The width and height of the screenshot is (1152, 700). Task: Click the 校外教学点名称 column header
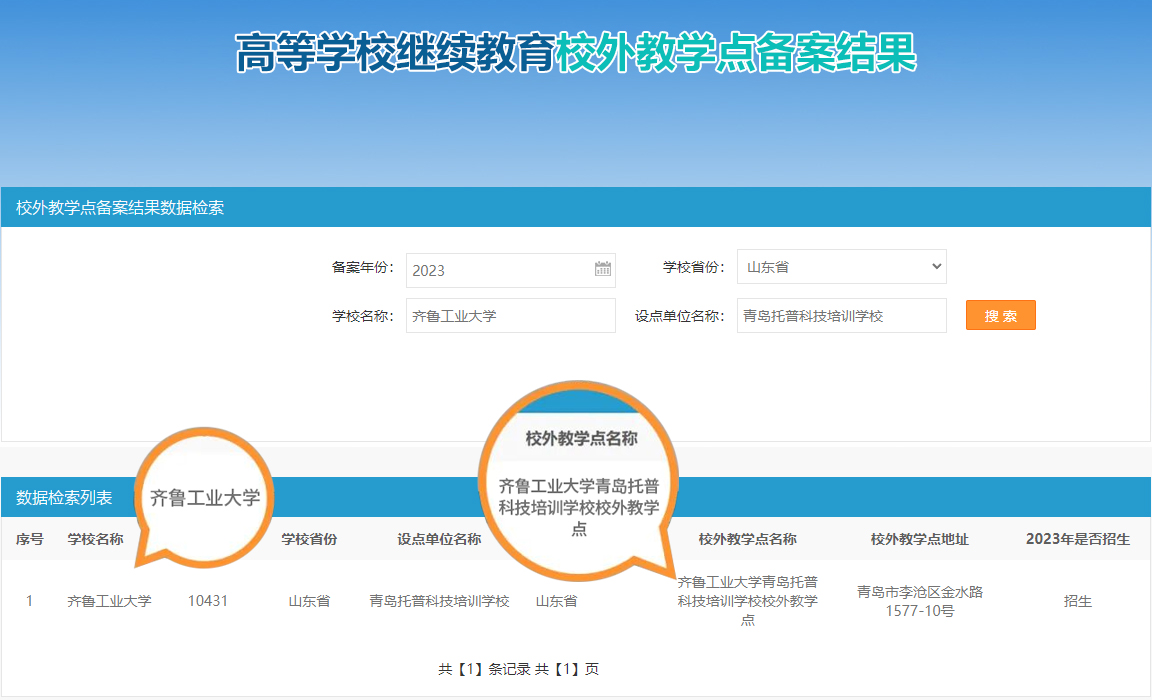[x=747, y=539]
